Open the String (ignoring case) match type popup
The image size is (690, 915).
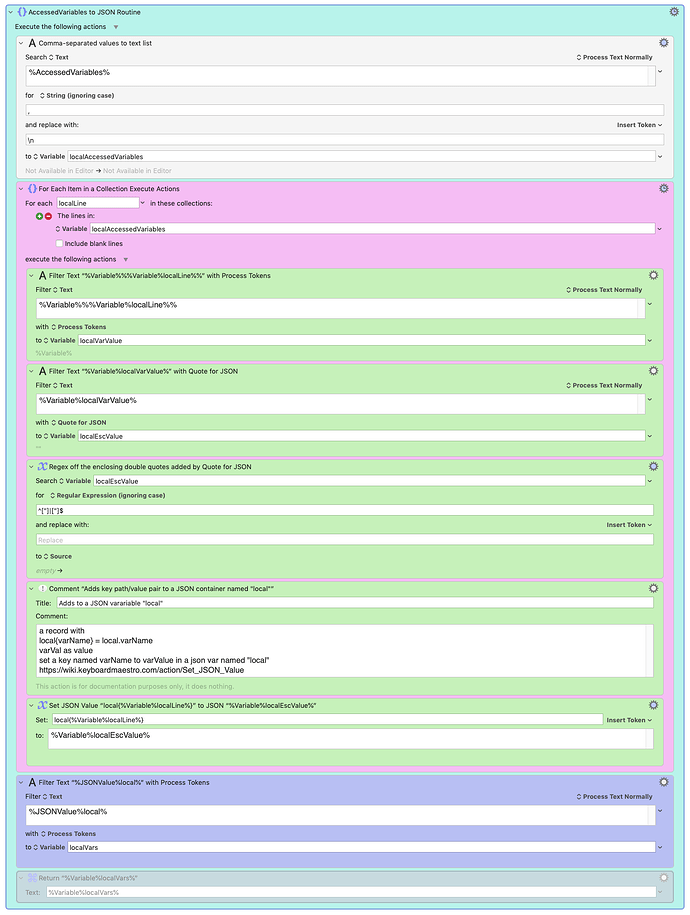[x=76, y=95]
